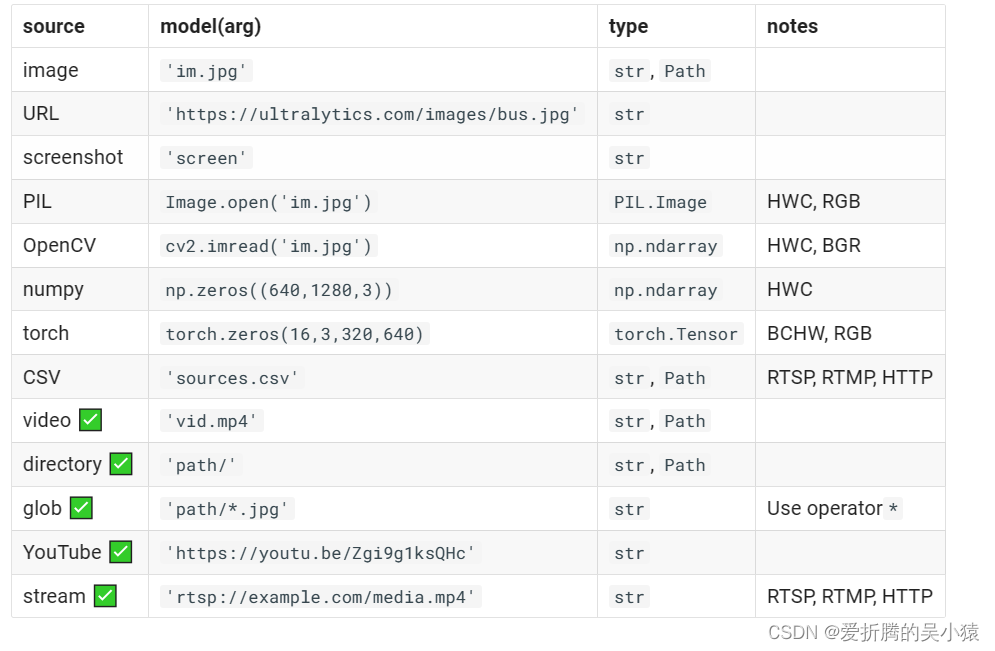Click the Image.open('im.jpg') code
995x651 pixels.
tap(268, 202)
